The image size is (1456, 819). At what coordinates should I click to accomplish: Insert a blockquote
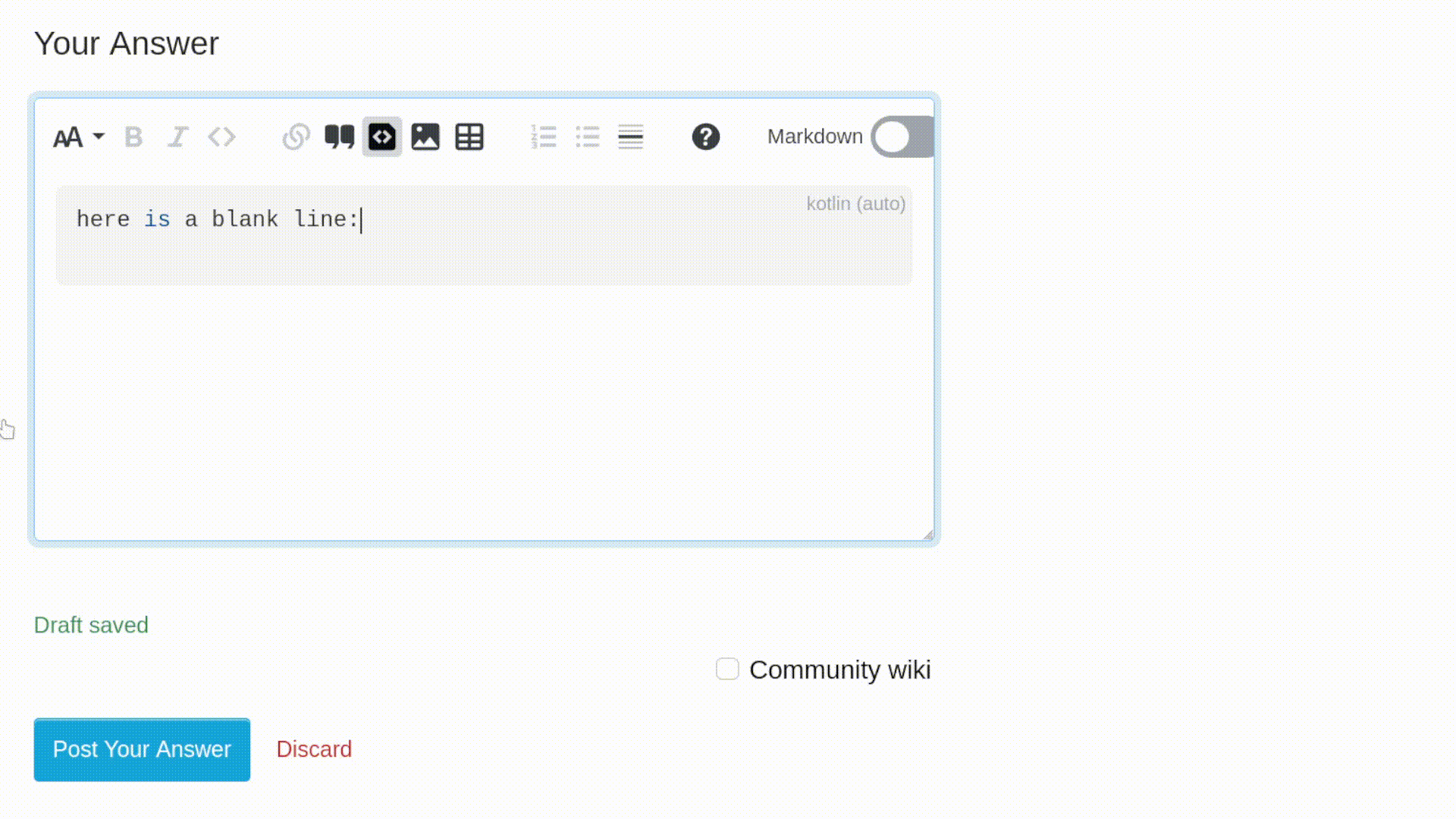pos(339,137)
